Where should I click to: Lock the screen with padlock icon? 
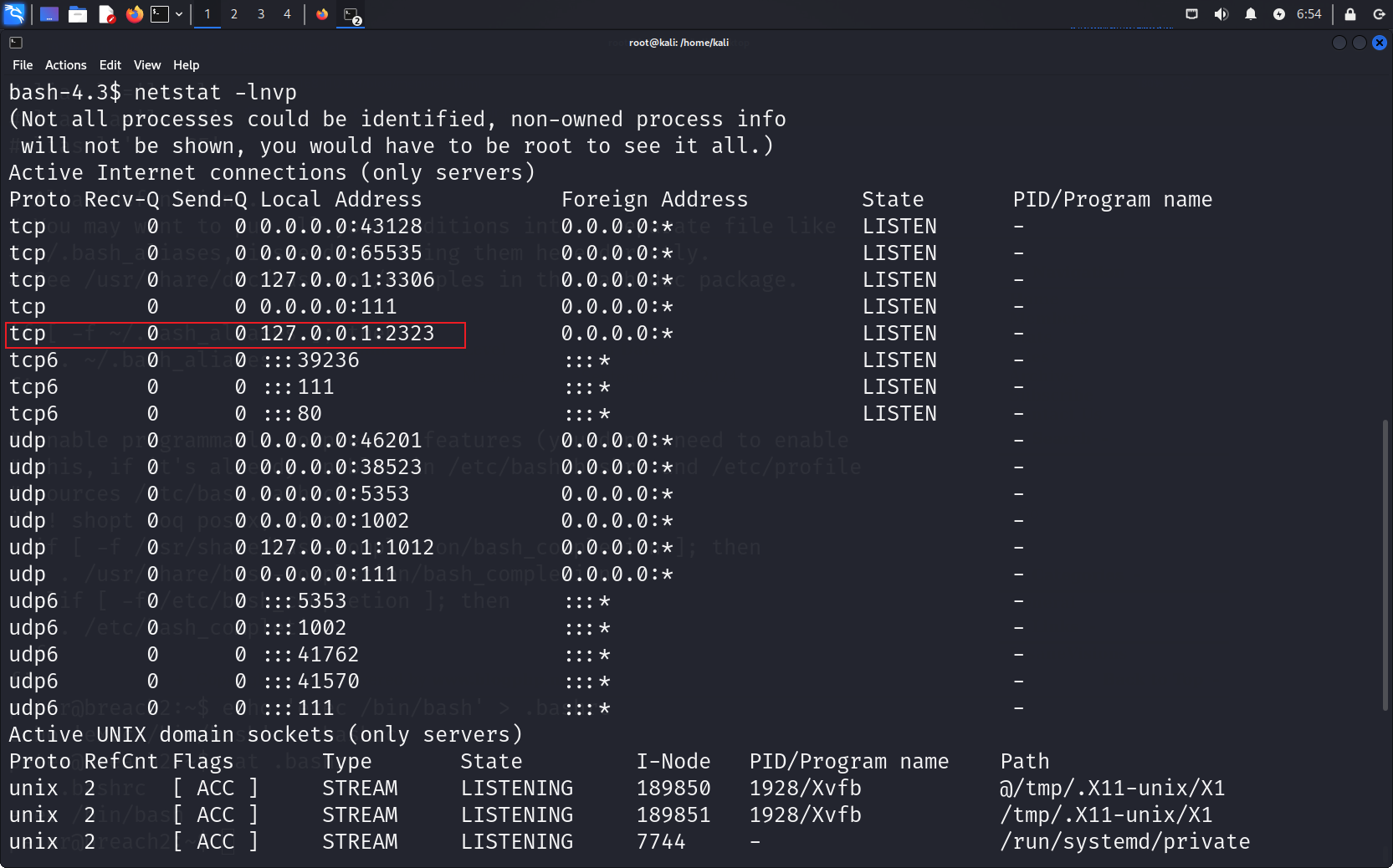coord(1350,14)
